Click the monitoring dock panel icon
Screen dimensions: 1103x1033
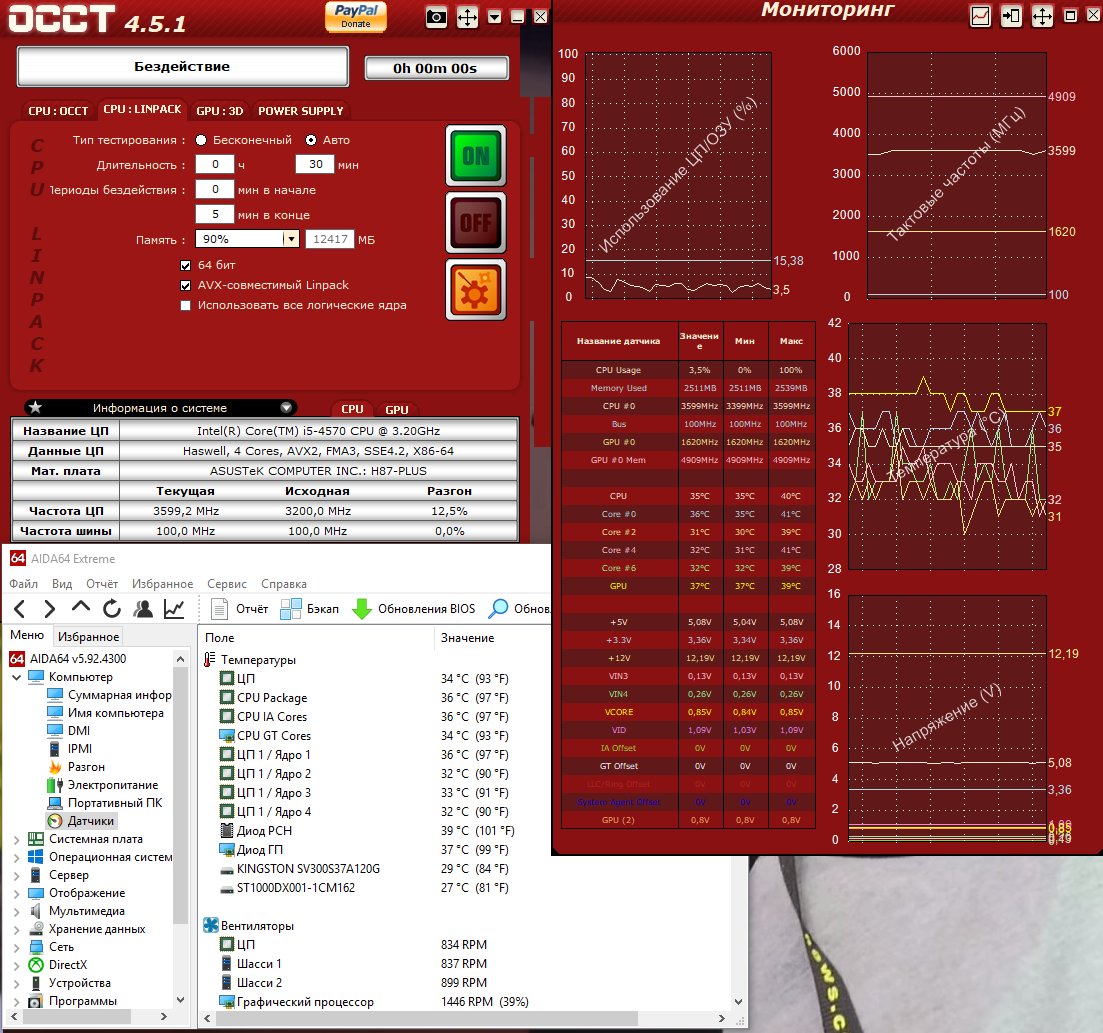coord(1011,15)
